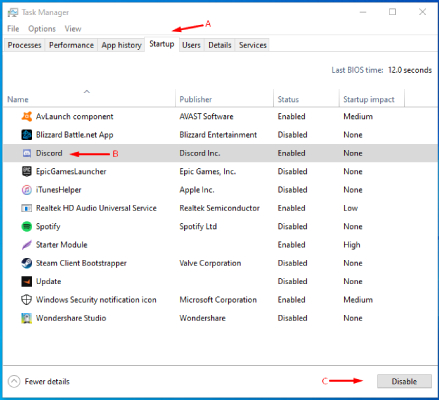Select 'Steam Client Bootstrapper' entry name

pos(81,263)
